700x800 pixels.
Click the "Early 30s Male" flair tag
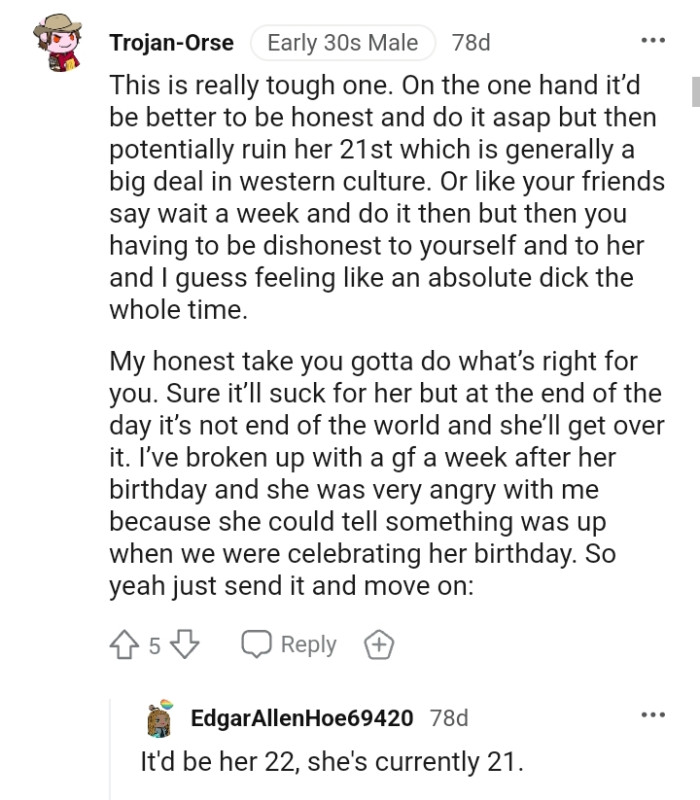343,43
